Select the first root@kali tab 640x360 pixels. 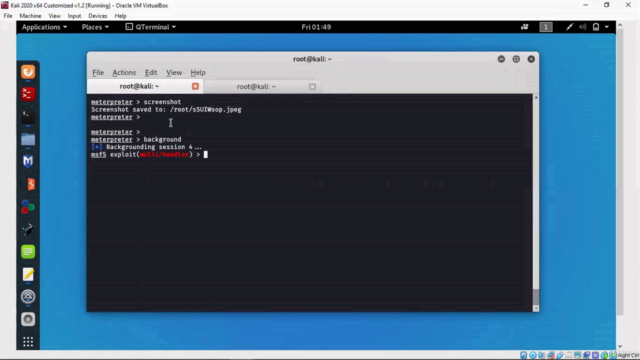click(x=145, y=86)
